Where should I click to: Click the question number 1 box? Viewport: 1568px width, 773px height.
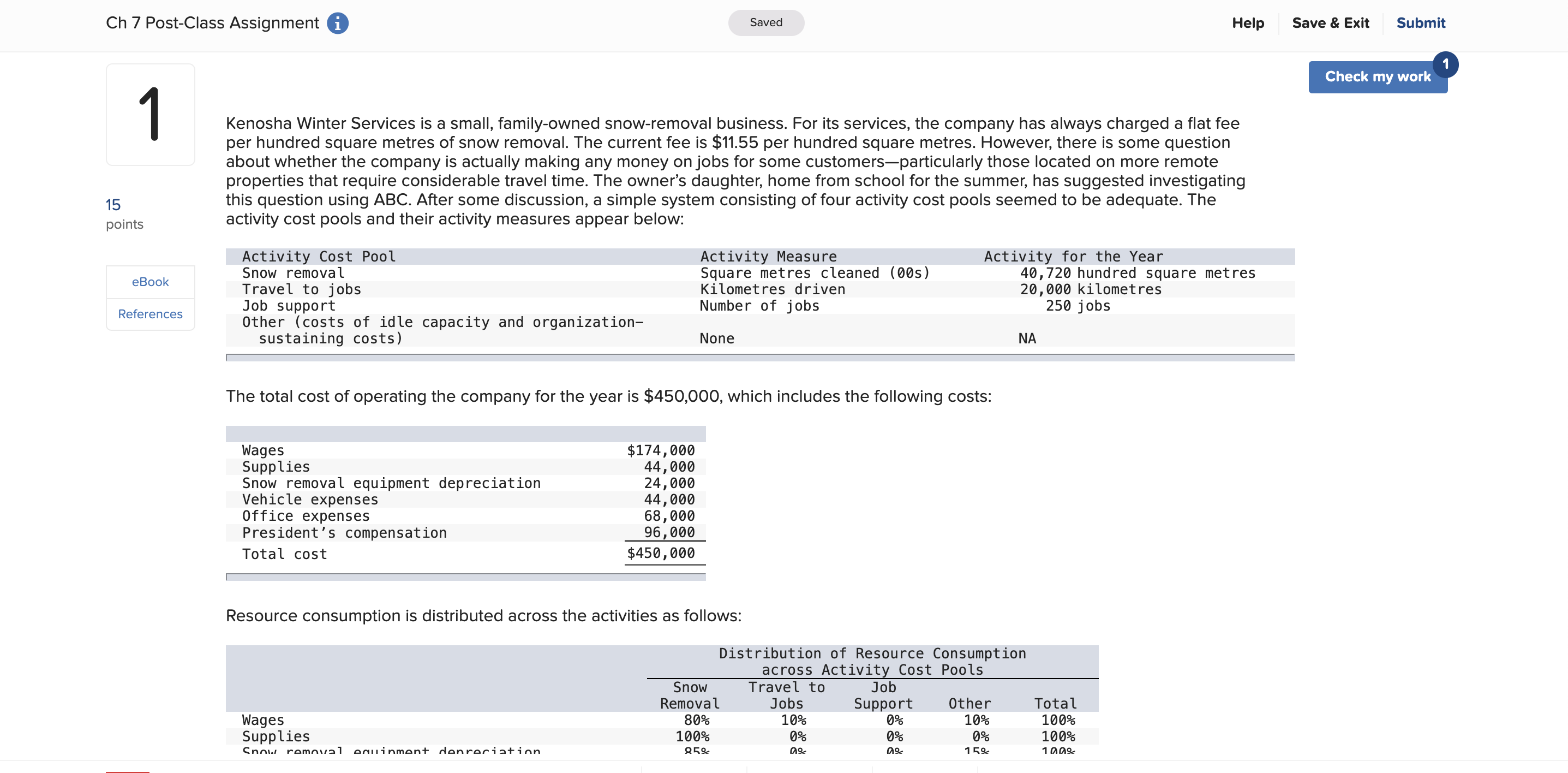coord(151,115)
